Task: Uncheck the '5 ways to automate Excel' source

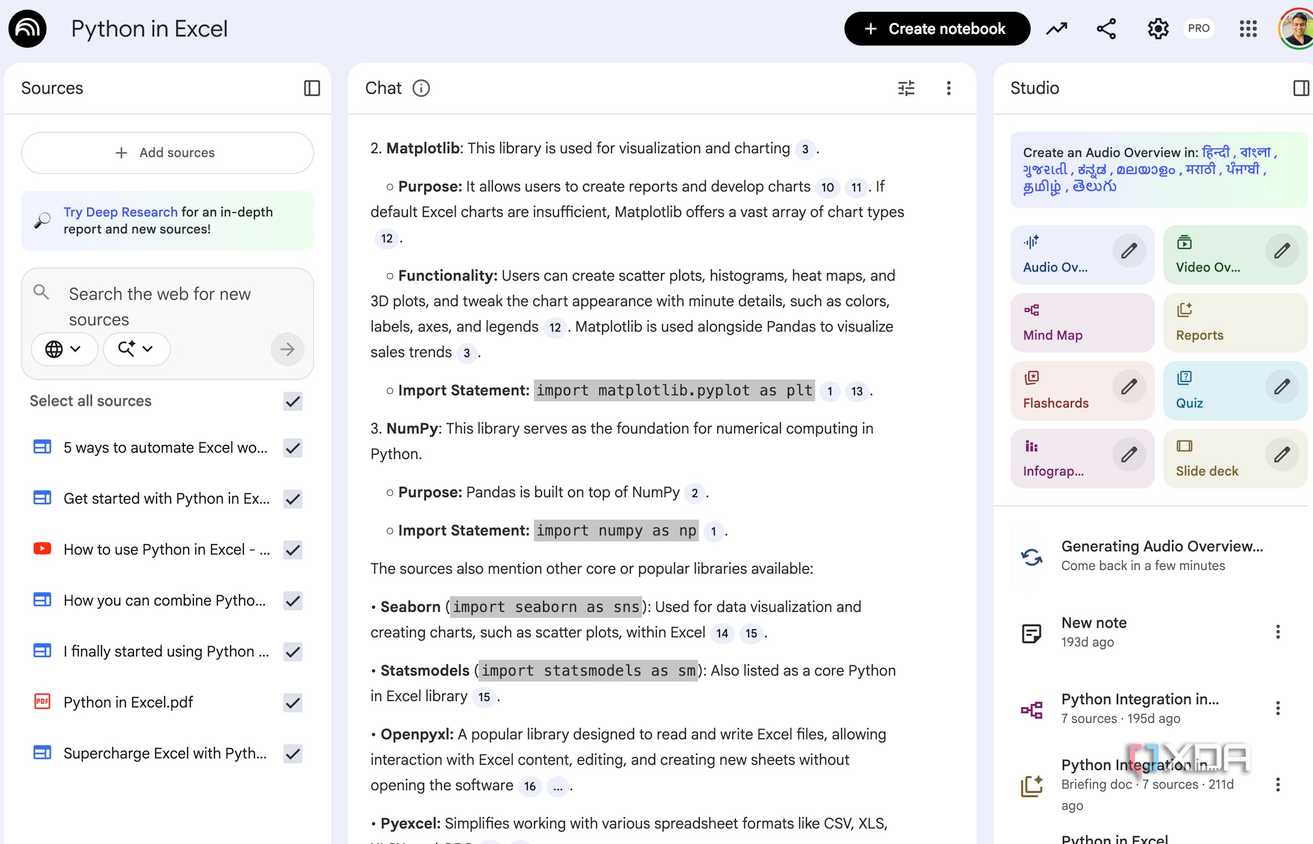Action: pyautogui.click(x=293, y=448)
